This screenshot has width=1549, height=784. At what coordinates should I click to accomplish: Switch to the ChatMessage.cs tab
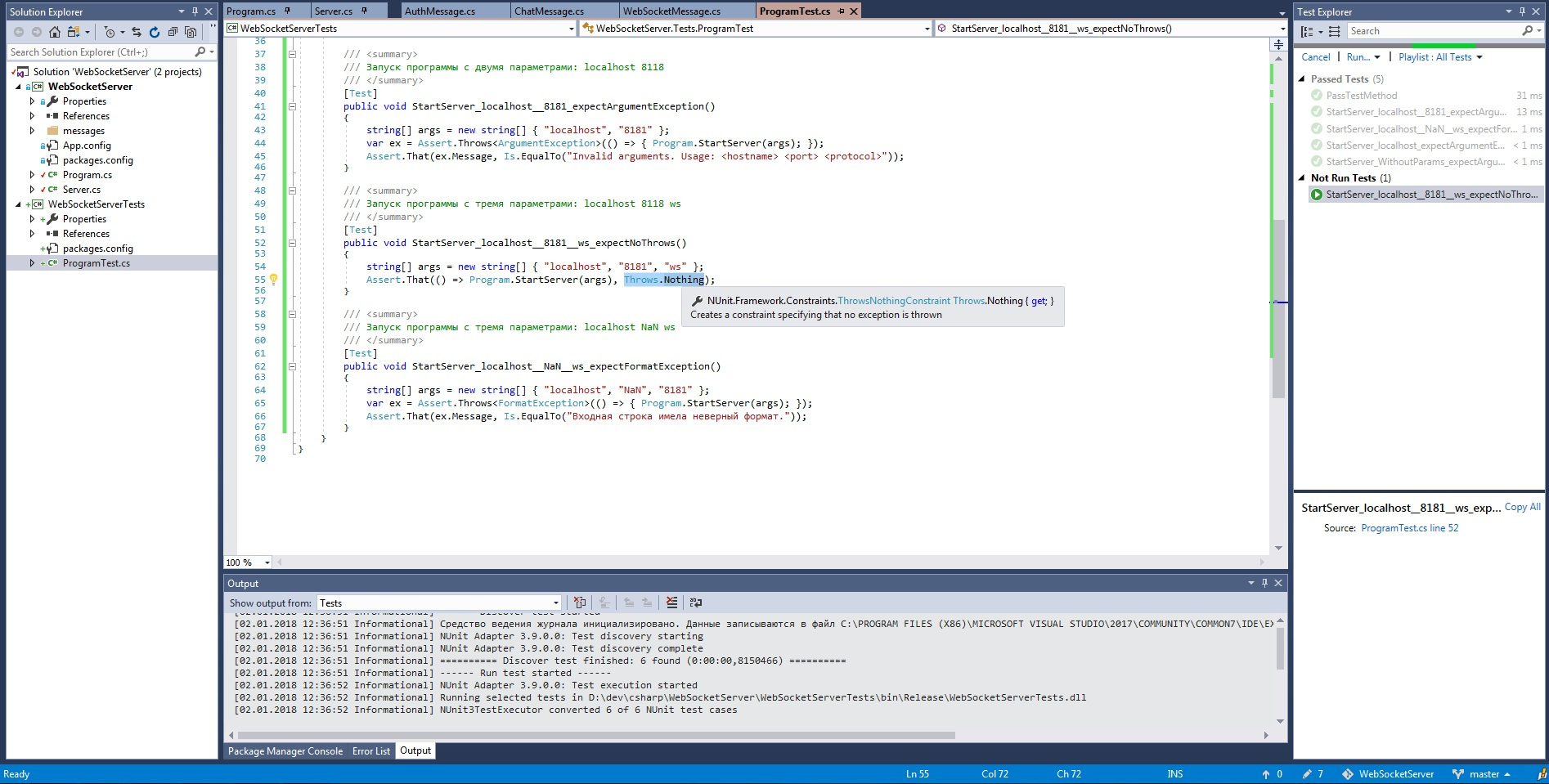(549, 11)
